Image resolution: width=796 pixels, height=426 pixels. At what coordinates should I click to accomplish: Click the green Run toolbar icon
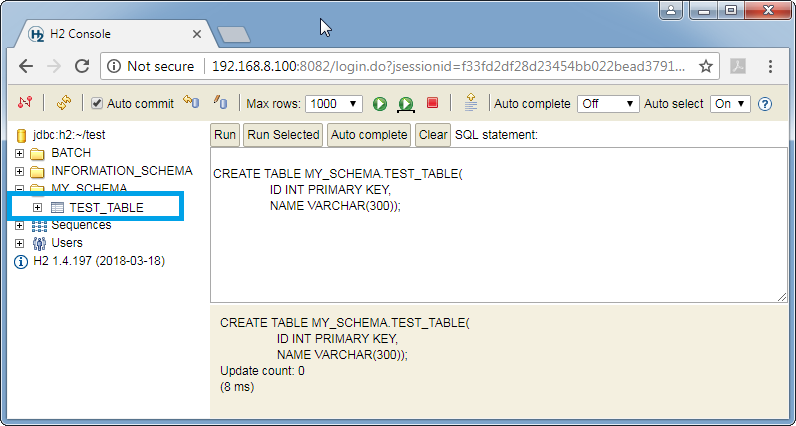coord(380,104)
